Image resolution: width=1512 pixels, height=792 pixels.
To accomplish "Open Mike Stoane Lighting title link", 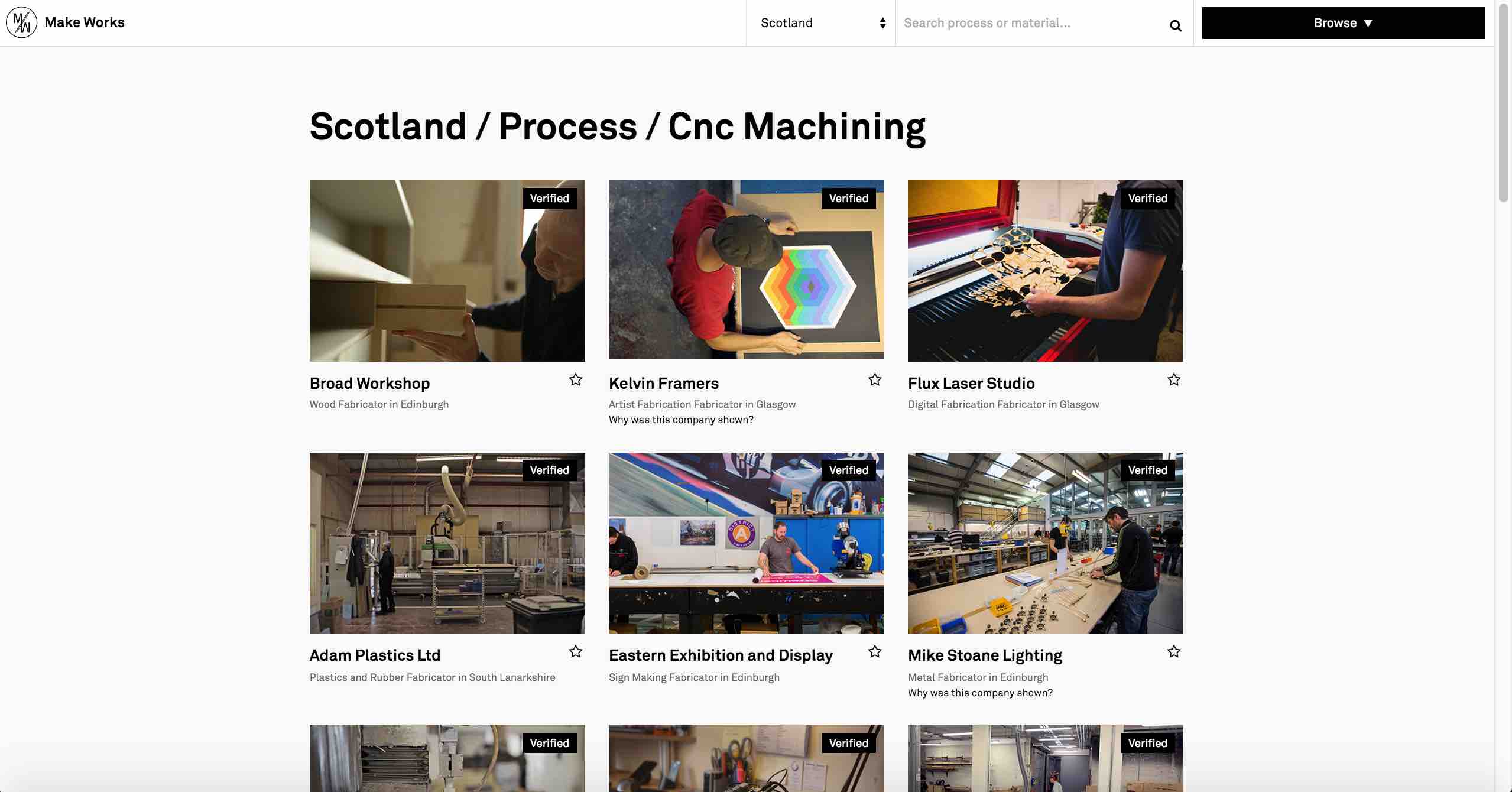I will click(985, 655).
